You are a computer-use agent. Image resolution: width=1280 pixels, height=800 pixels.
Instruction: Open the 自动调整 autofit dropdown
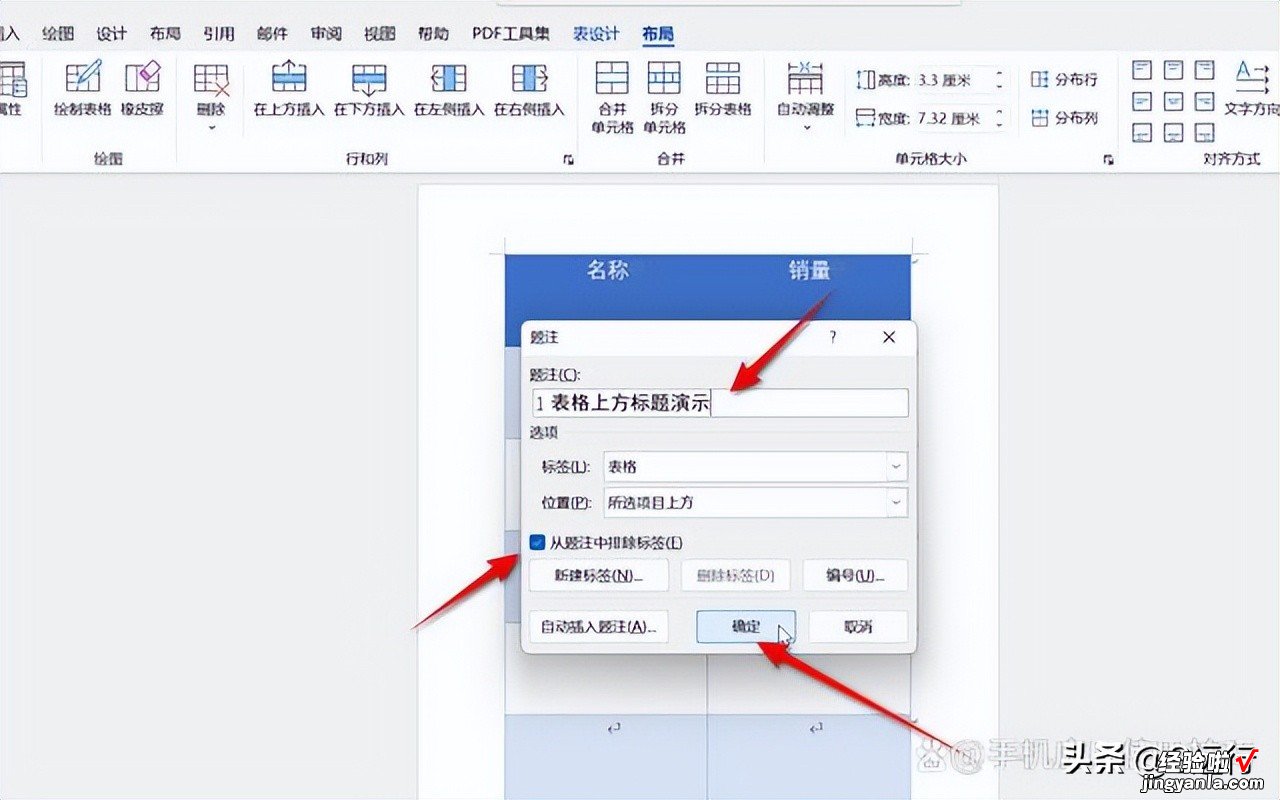click(805, 95)
